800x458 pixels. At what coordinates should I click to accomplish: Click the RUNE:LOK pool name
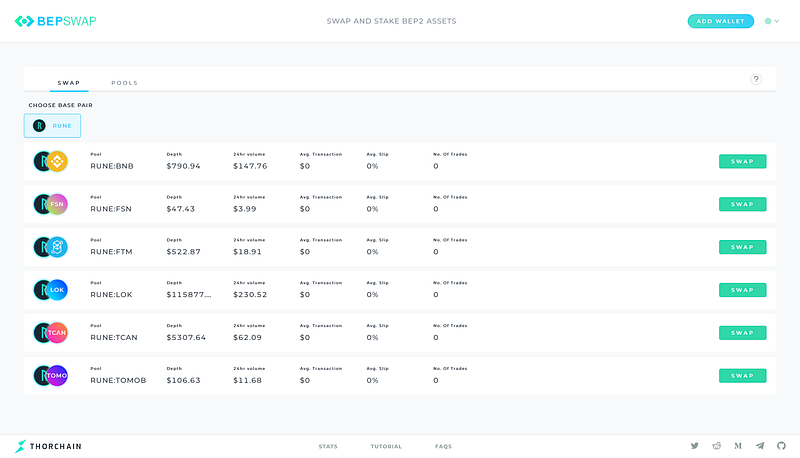coord(111,294)
